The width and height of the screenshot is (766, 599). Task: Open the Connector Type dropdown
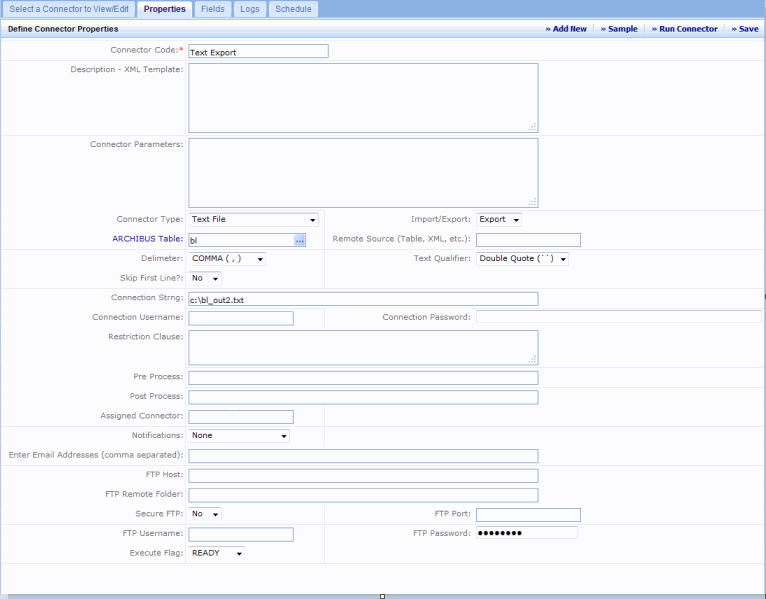(253, 220)
